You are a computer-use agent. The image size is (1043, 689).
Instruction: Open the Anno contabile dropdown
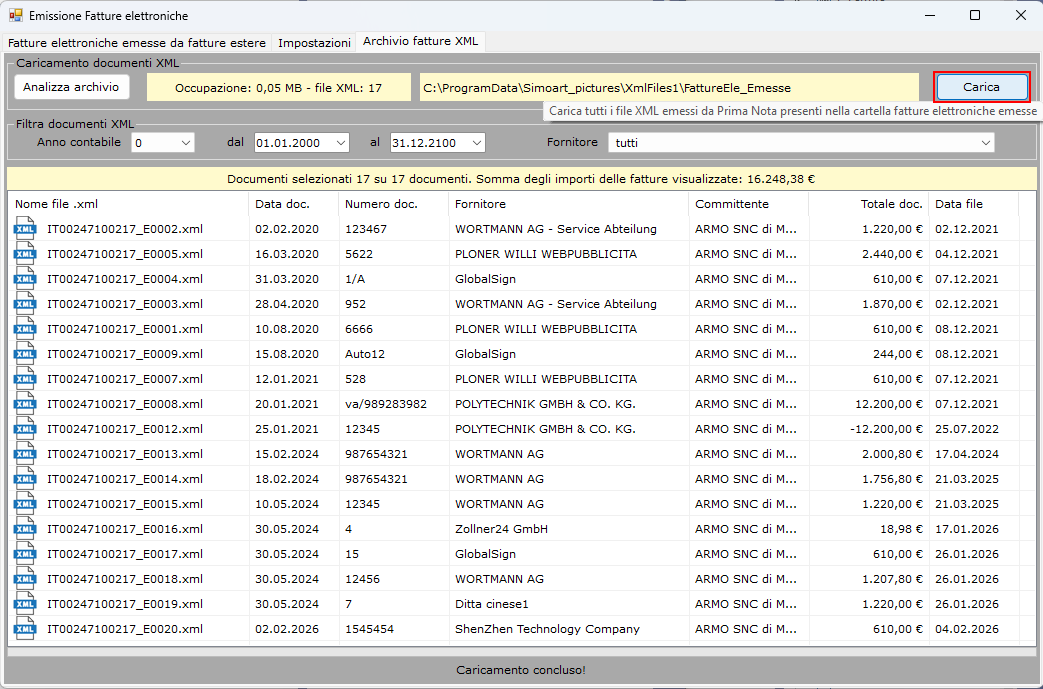(185, 143)
